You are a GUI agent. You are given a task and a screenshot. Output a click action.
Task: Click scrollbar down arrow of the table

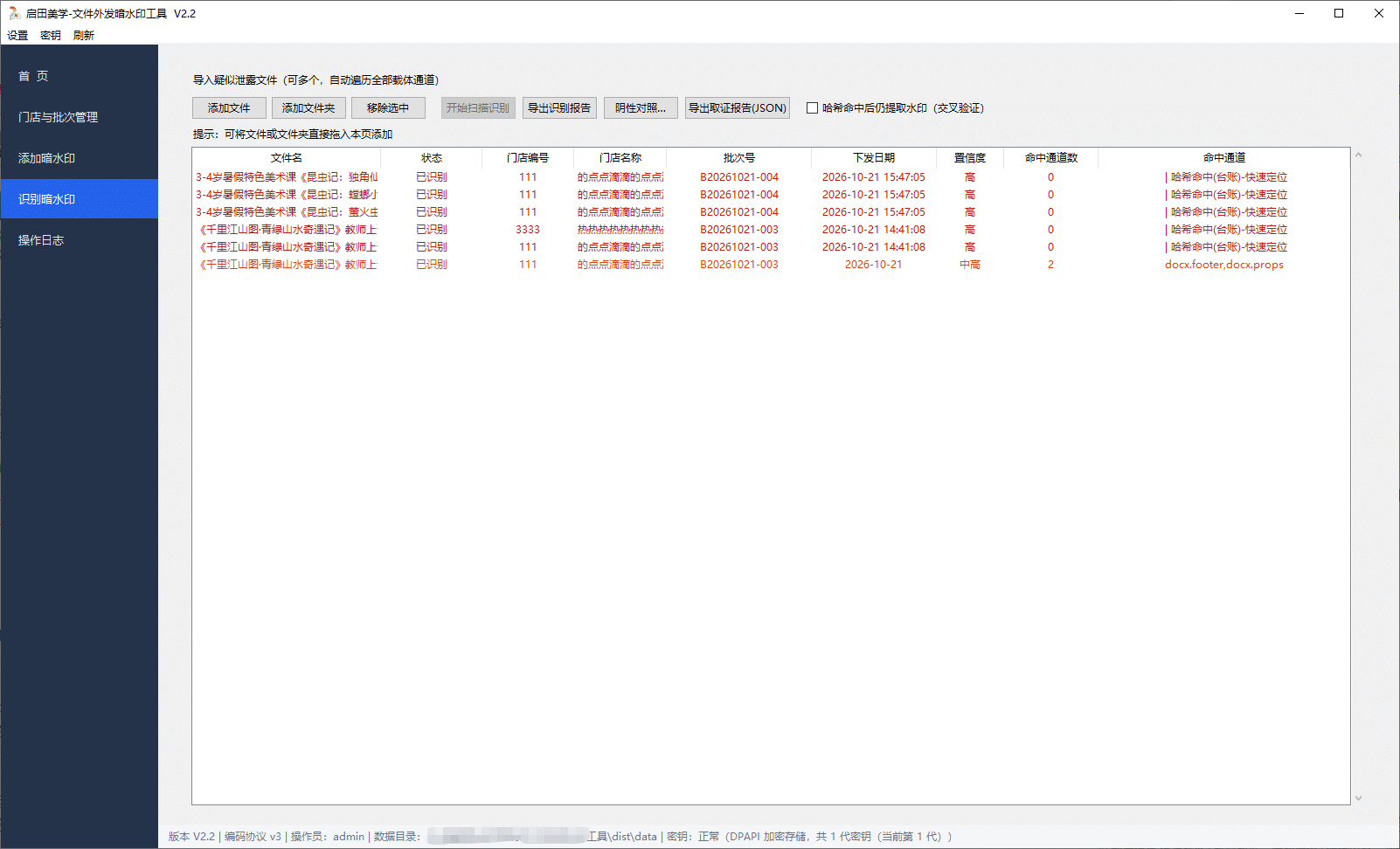1358,797
